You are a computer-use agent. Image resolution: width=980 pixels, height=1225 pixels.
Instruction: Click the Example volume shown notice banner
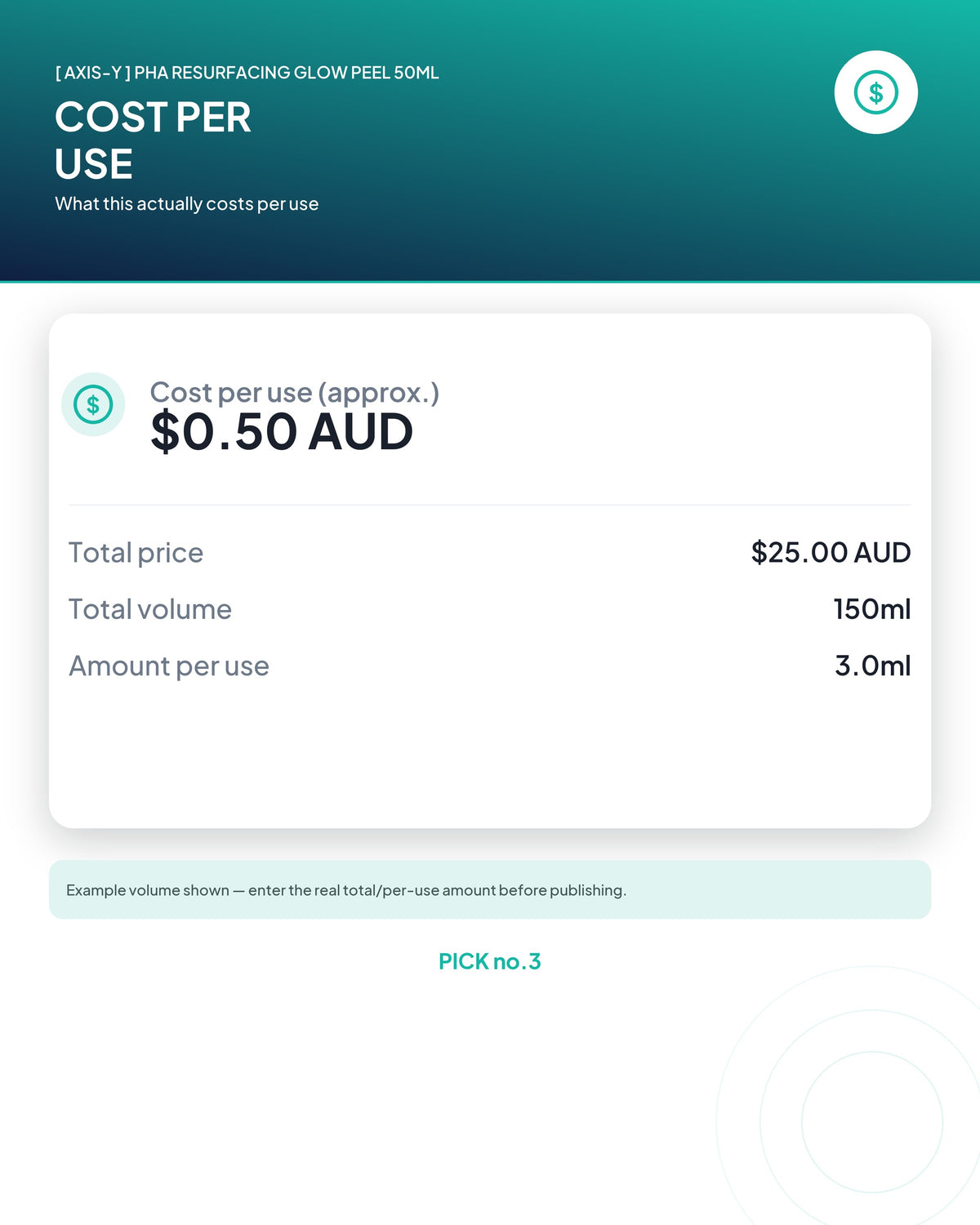pyautogui.click(x=490, y=889)
